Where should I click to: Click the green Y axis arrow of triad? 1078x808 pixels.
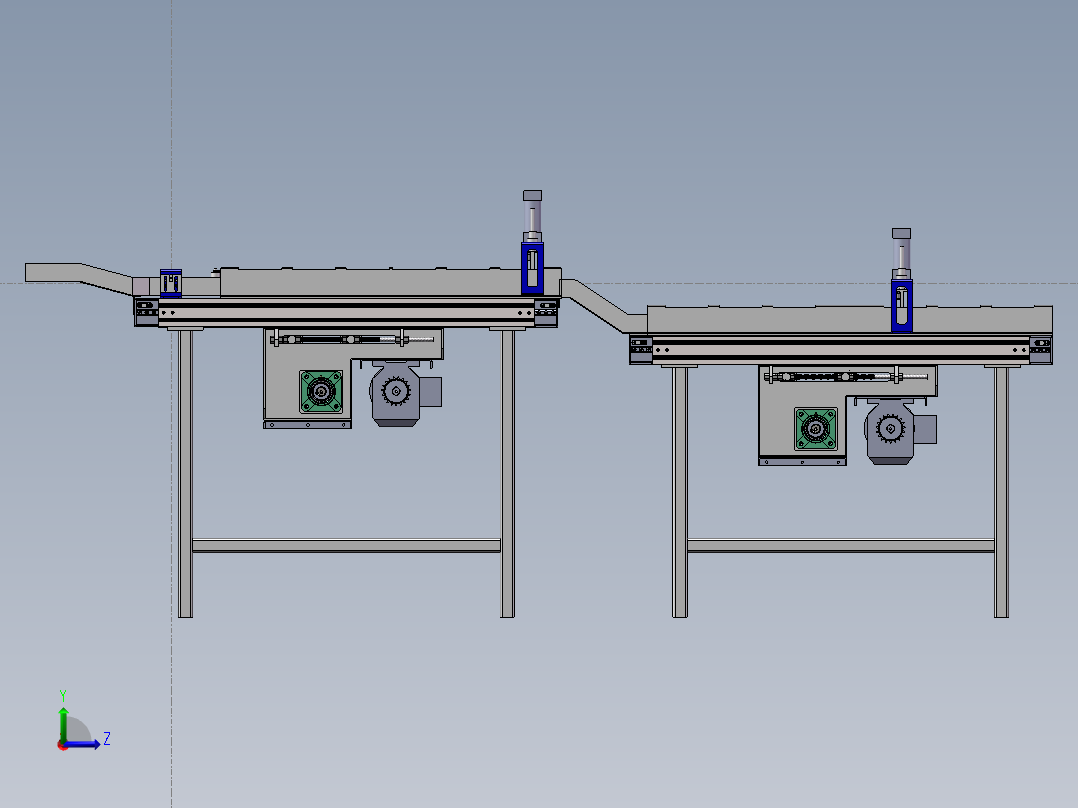(63, 723)
